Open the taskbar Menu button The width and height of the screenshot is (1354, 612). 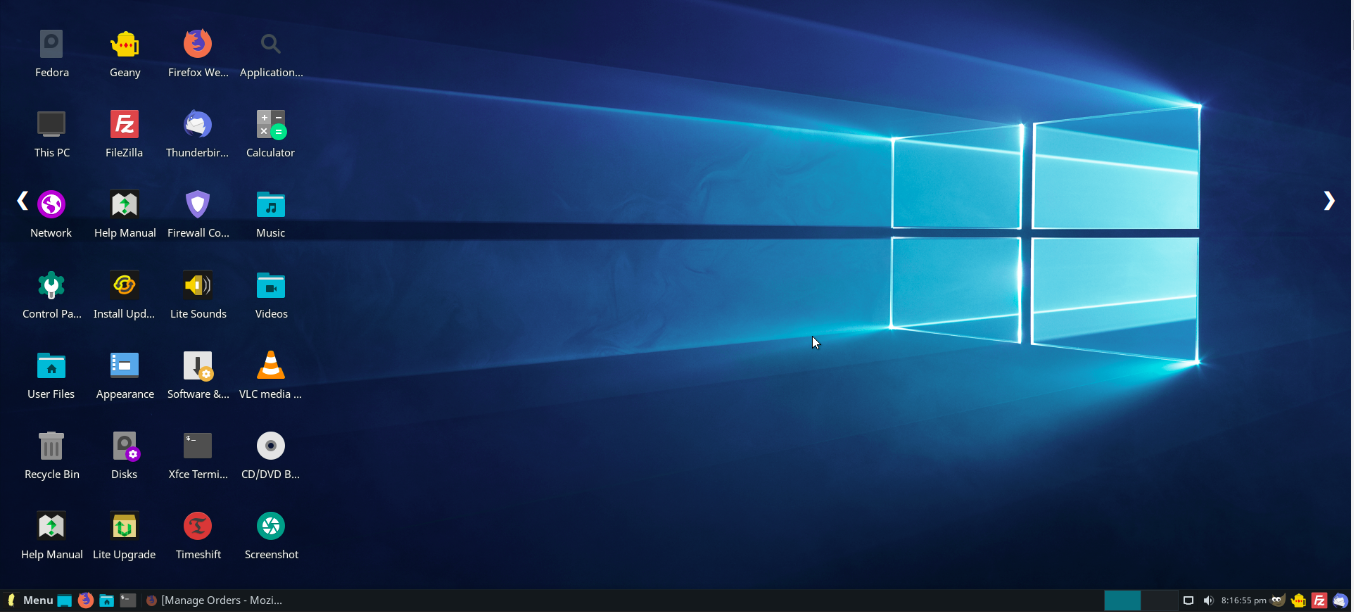[x=29, y=600]
